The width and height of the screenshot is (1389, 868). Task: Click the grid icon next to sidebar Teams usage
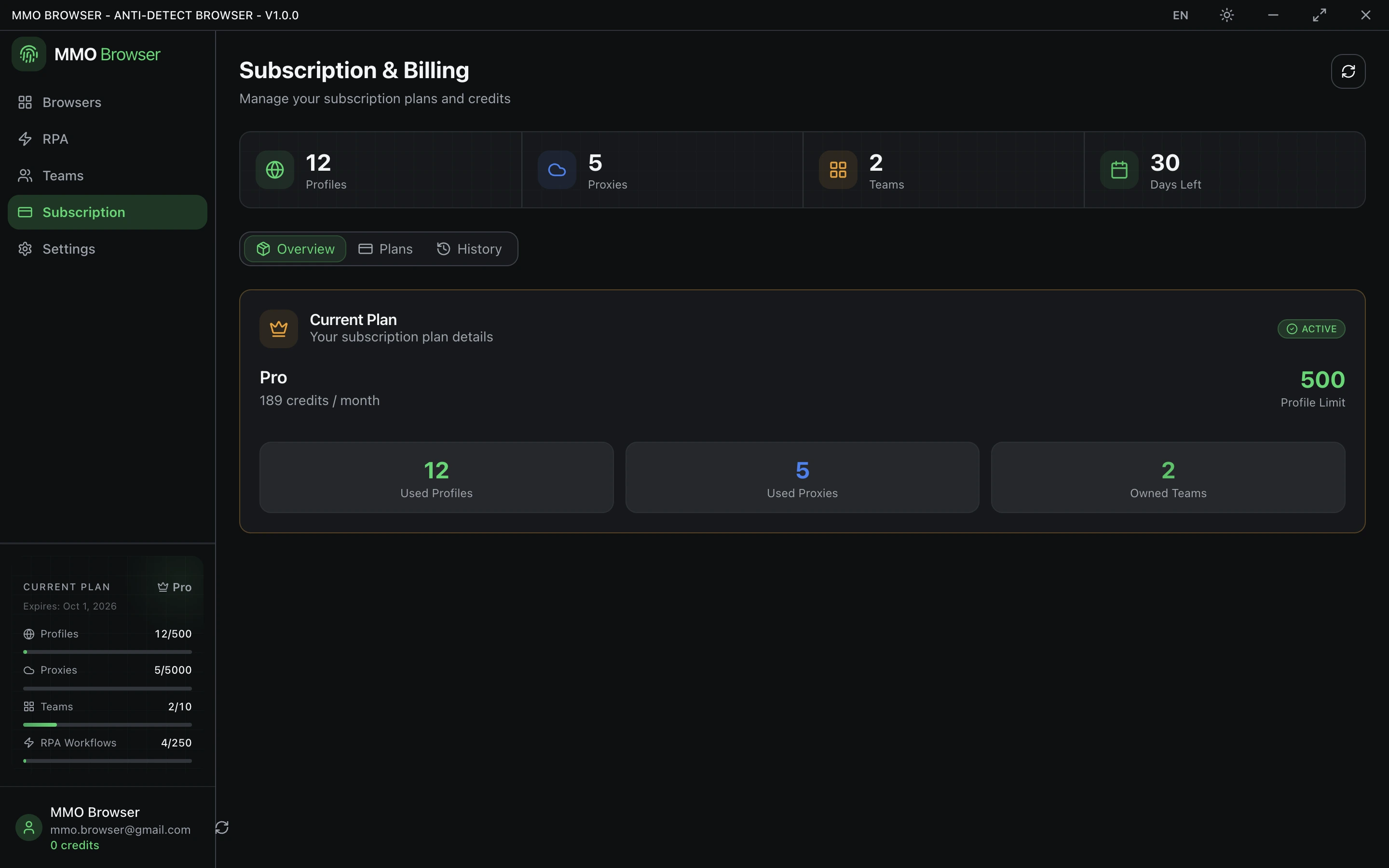[x=29, y=706]
